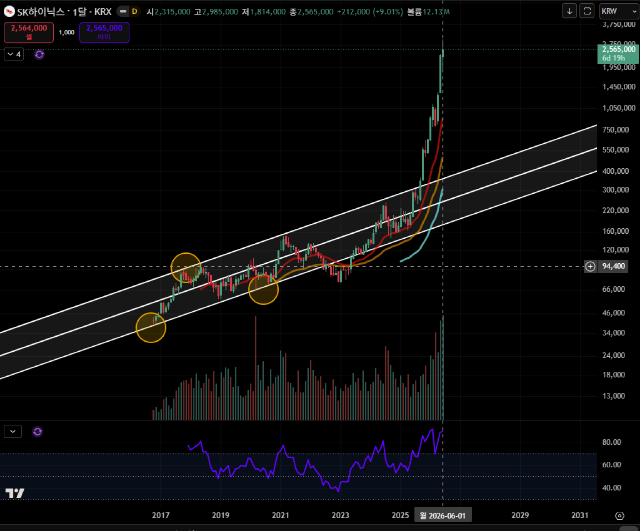Image resolution: width=640 pixels, height=531 pixels.
Task: Click the 34,000 price scale label
Action: (613, 333)
